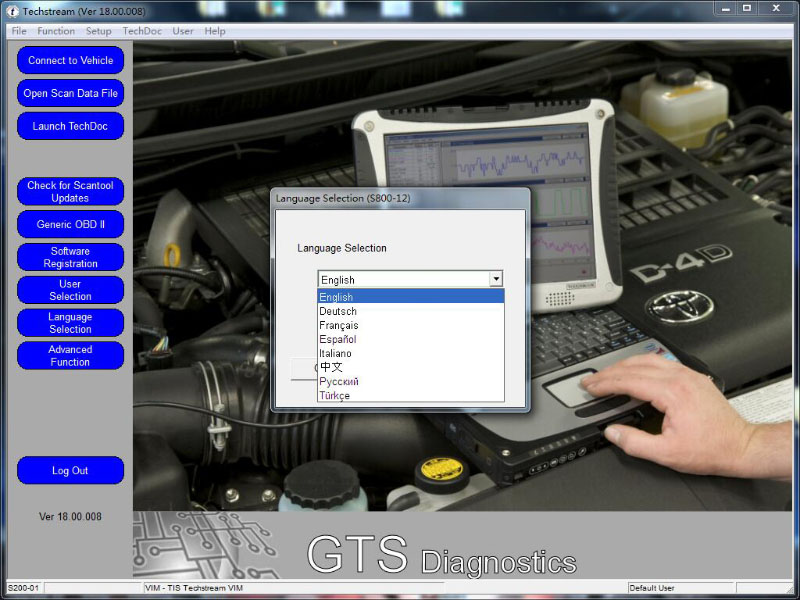Open the Help menu
Screen dimensions: 800x600
click(x=215, y=31)
